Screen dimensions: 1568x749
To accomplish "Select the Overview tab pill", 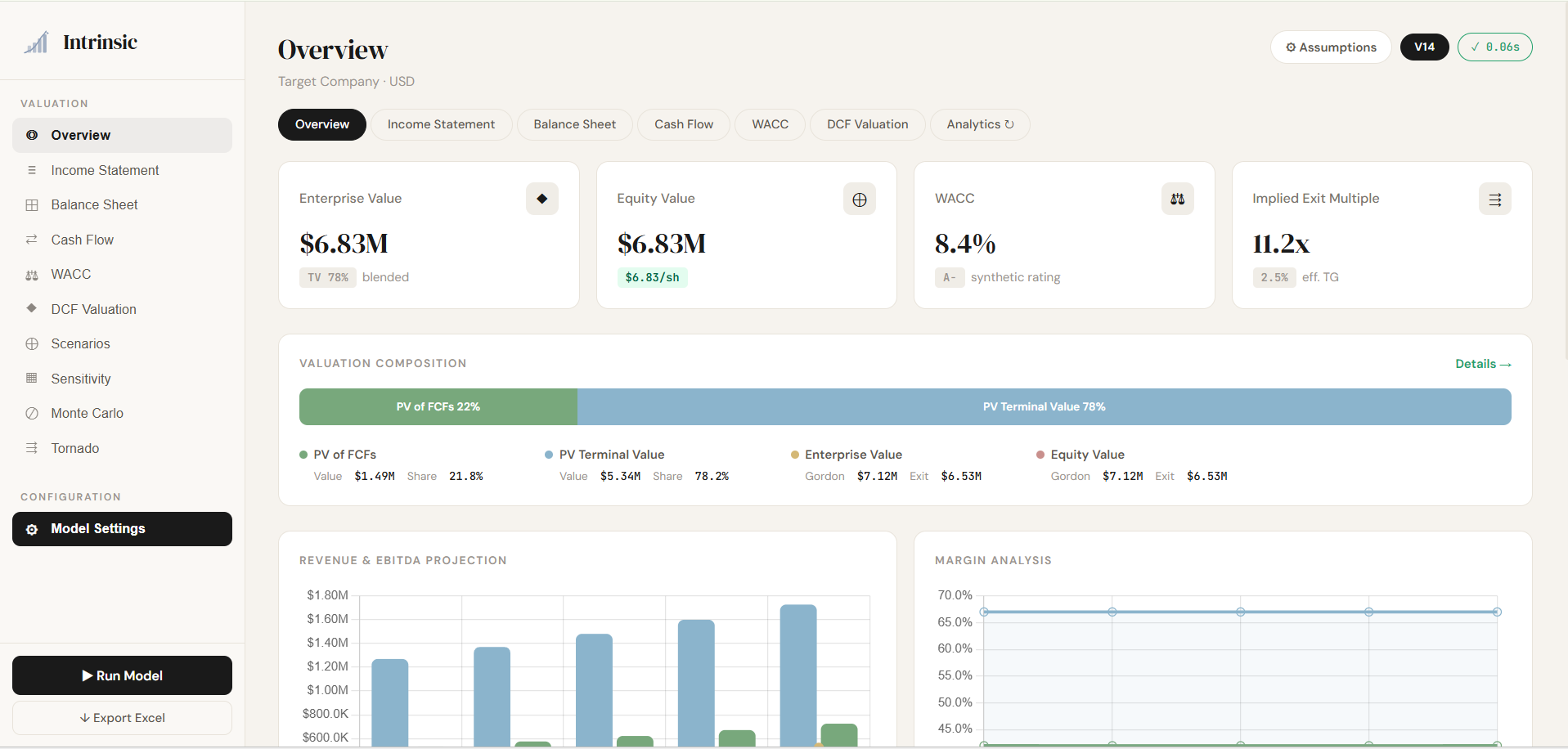I will (x=322, y=124).
